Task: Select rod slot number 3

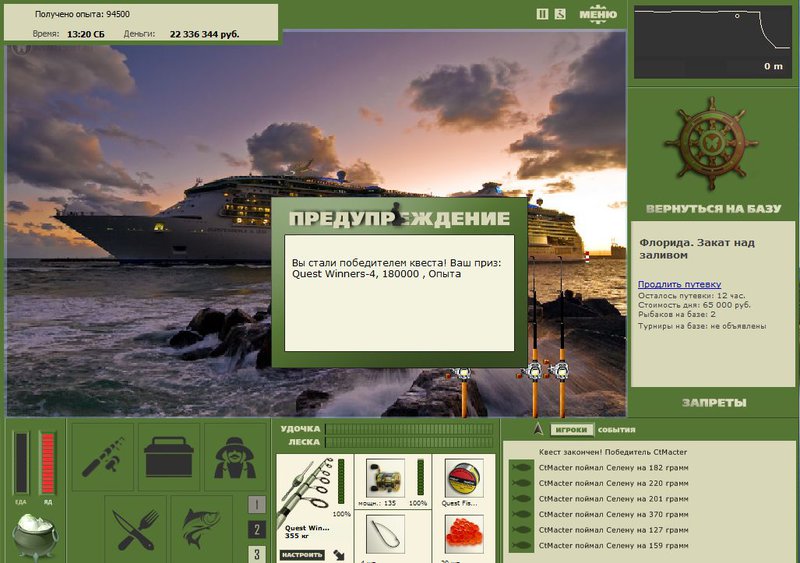Action: pyautogui.click(x=257, y=554)
